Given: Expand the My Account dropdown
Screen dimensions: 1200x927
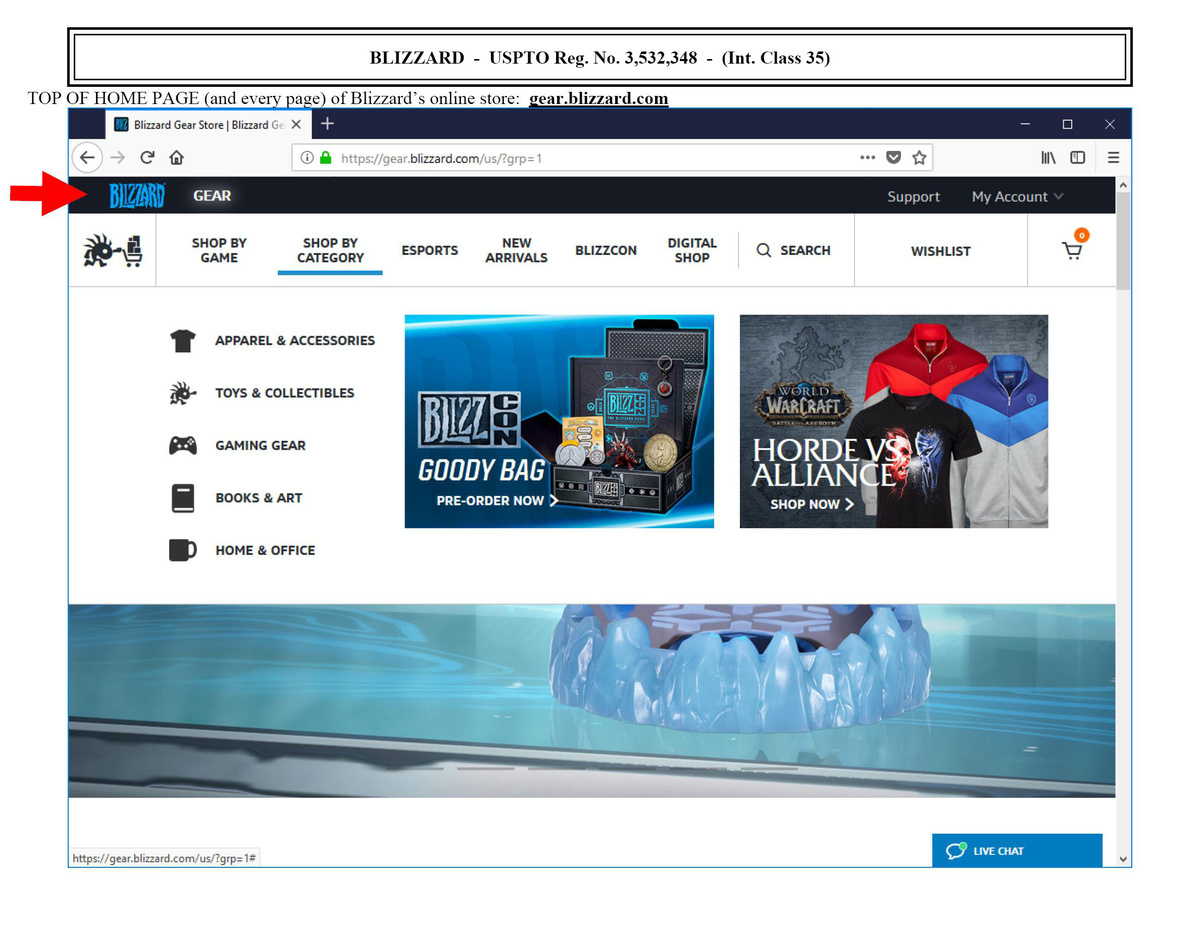Looking at the screenshot, I should click(1017, 197).
